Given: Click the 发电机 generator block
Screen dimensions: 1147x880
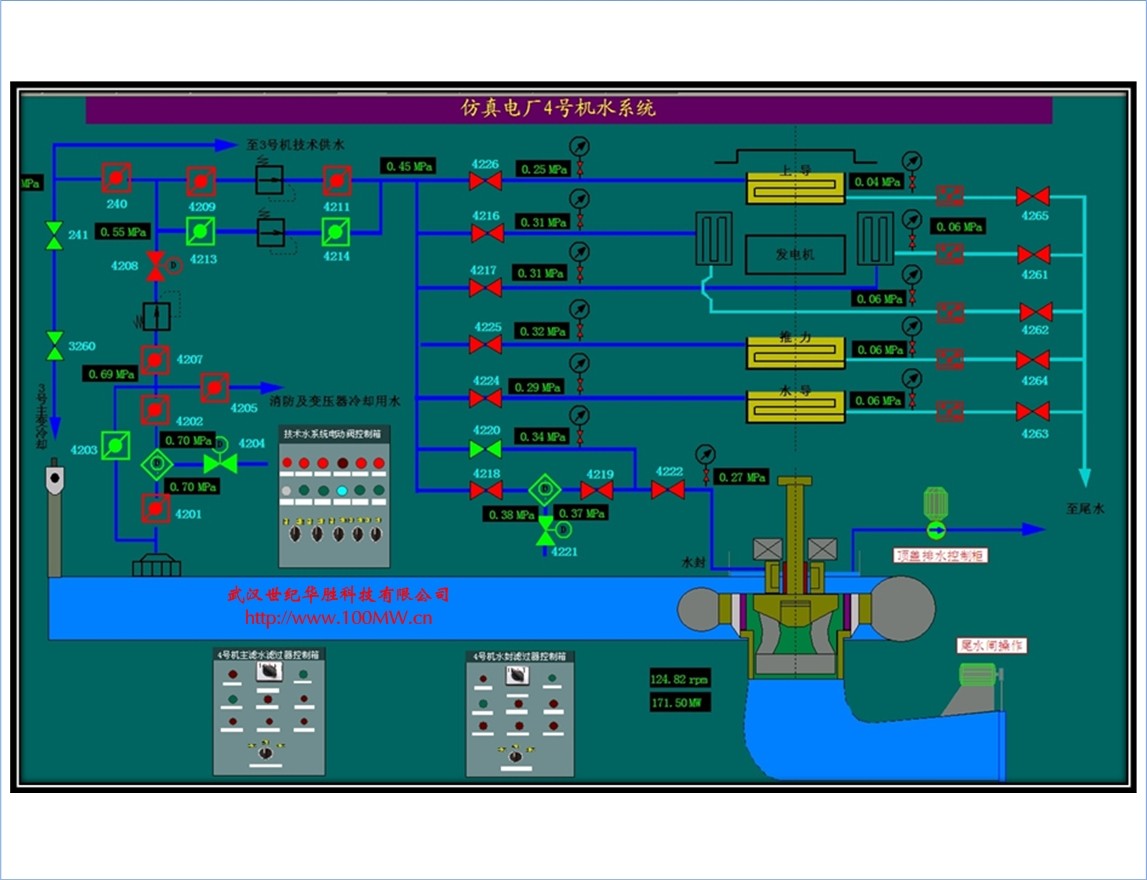Looking at the screenshot, I should (796, 254).
